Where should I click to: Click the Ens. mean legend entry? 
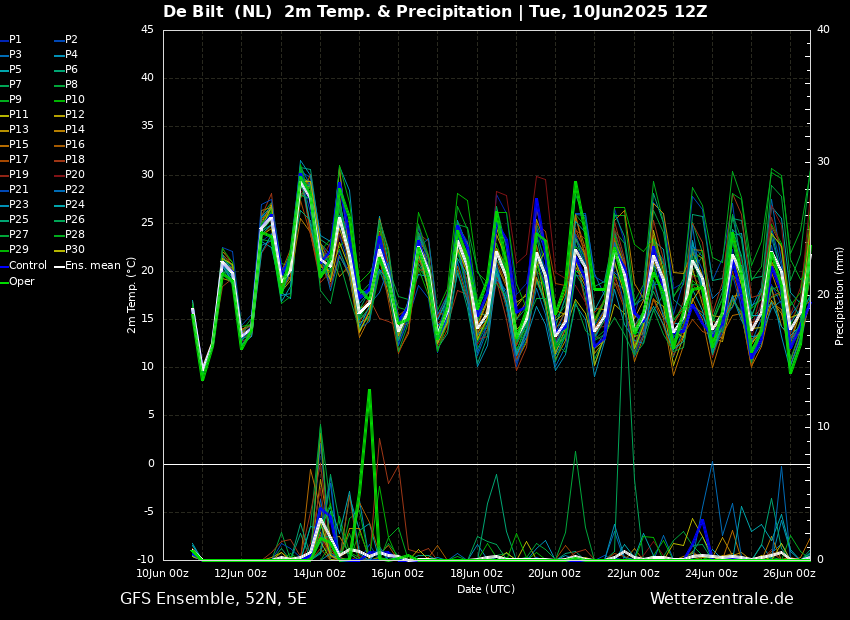coord(92,266)
